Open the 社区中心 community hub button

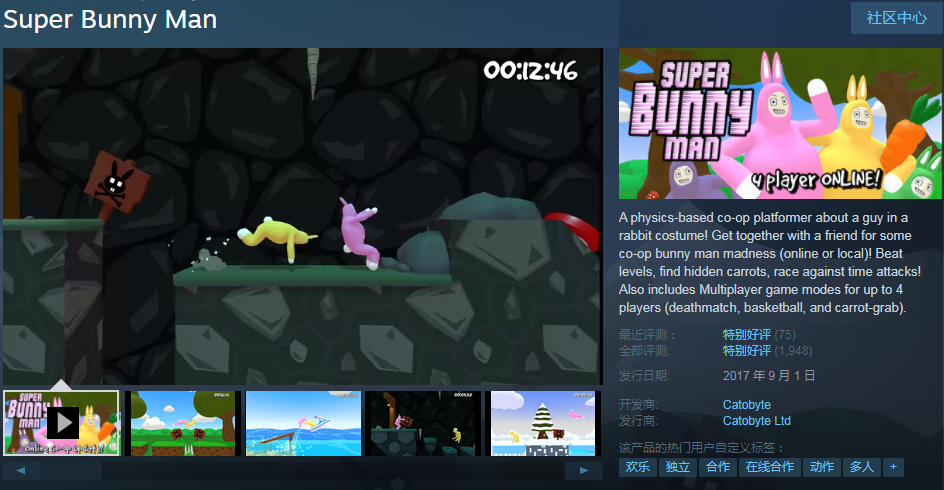[x=896, y=18]
